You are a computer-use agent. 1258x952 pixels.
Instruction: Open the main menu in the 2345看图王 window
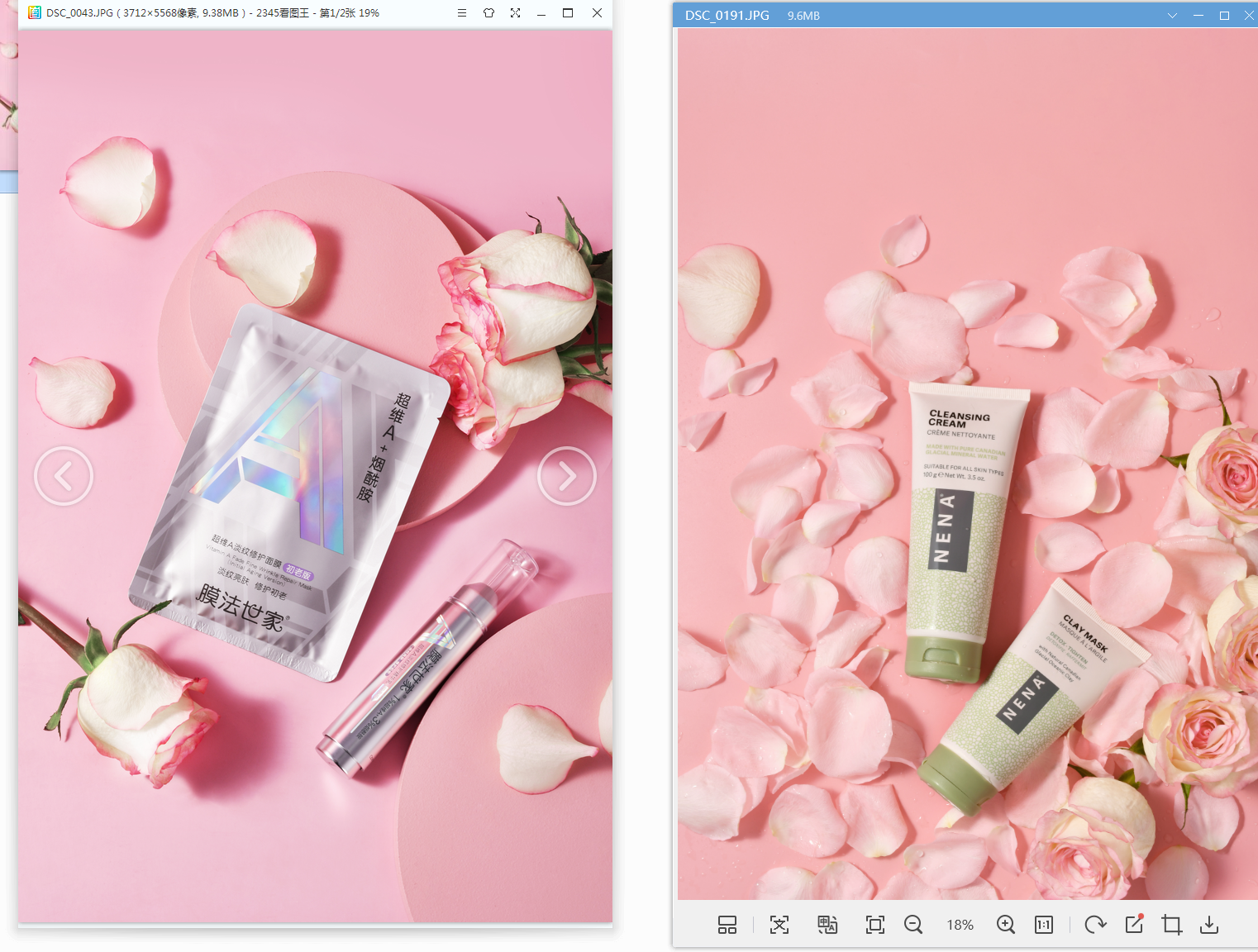tap(462, 13)
